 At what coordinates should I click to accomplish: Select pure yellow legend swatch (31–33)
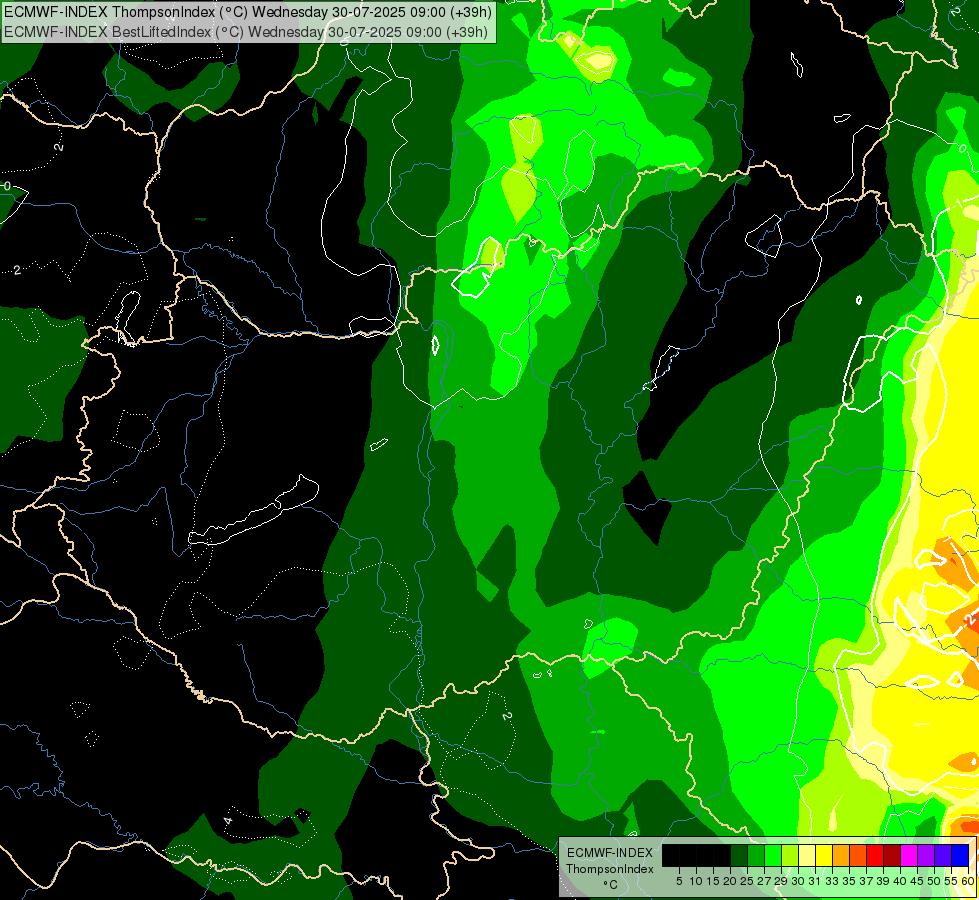pyautogui.click(x=824, y=855)
